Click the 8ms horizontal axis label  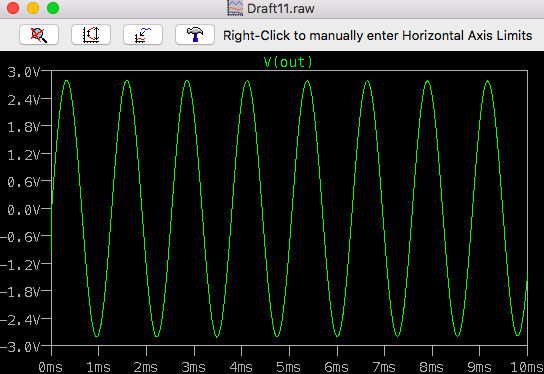point(431,367)
